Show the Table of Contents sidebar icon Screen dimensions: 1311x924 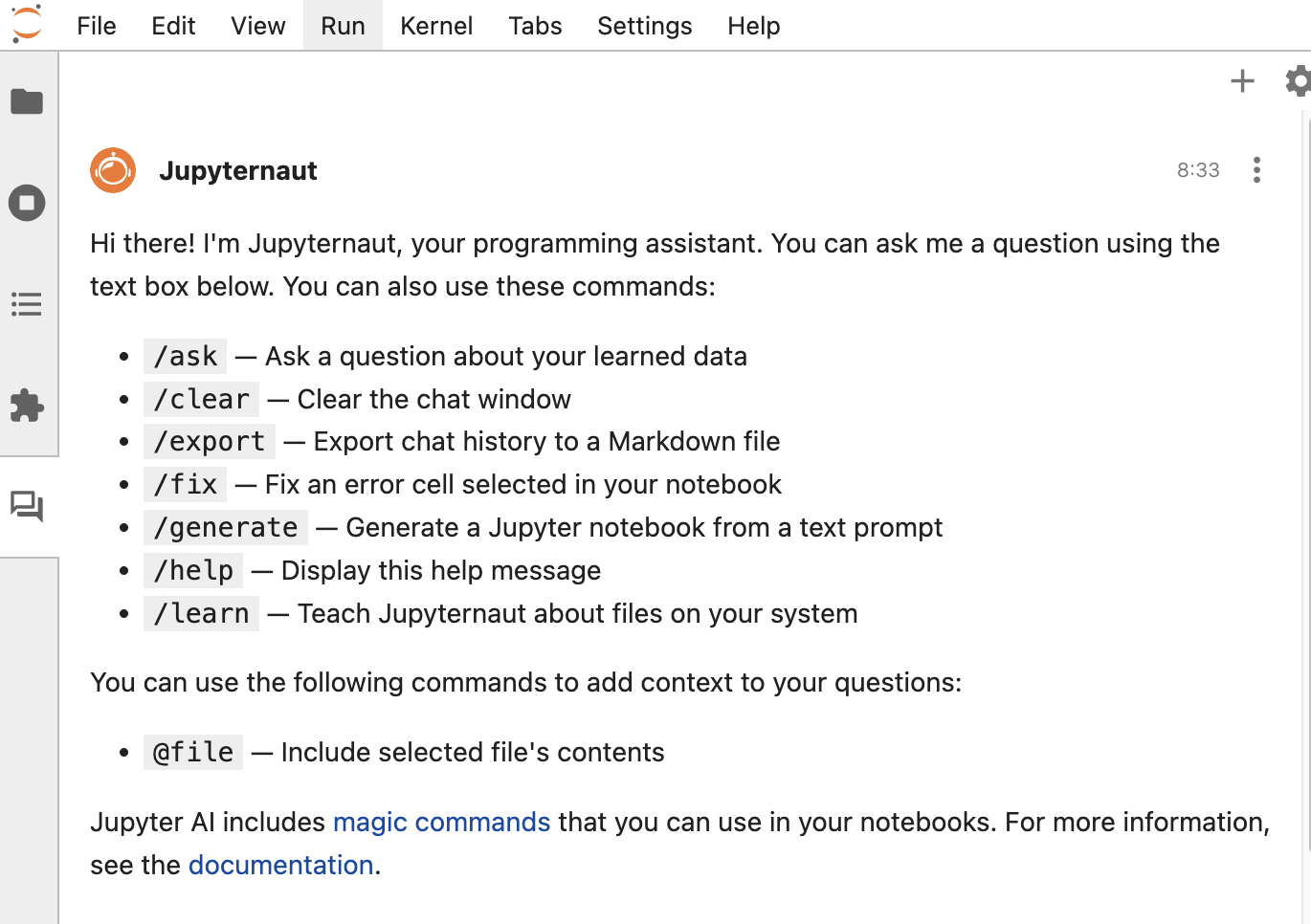click(x=27, y=304)
